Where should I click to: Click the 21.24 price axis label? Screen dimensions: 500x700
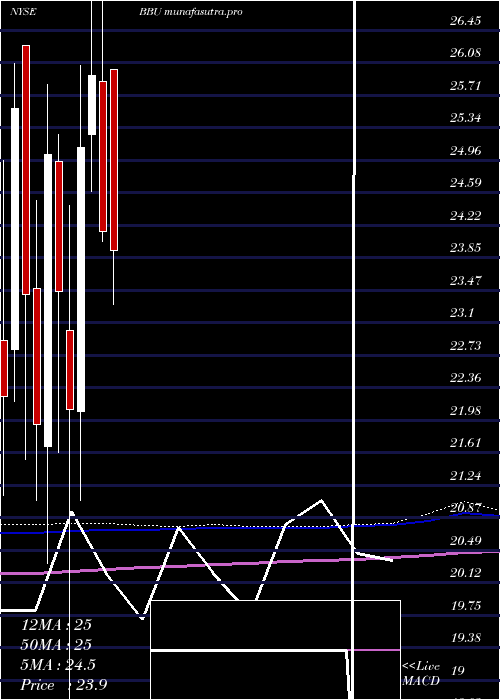[x=465, y=476]
